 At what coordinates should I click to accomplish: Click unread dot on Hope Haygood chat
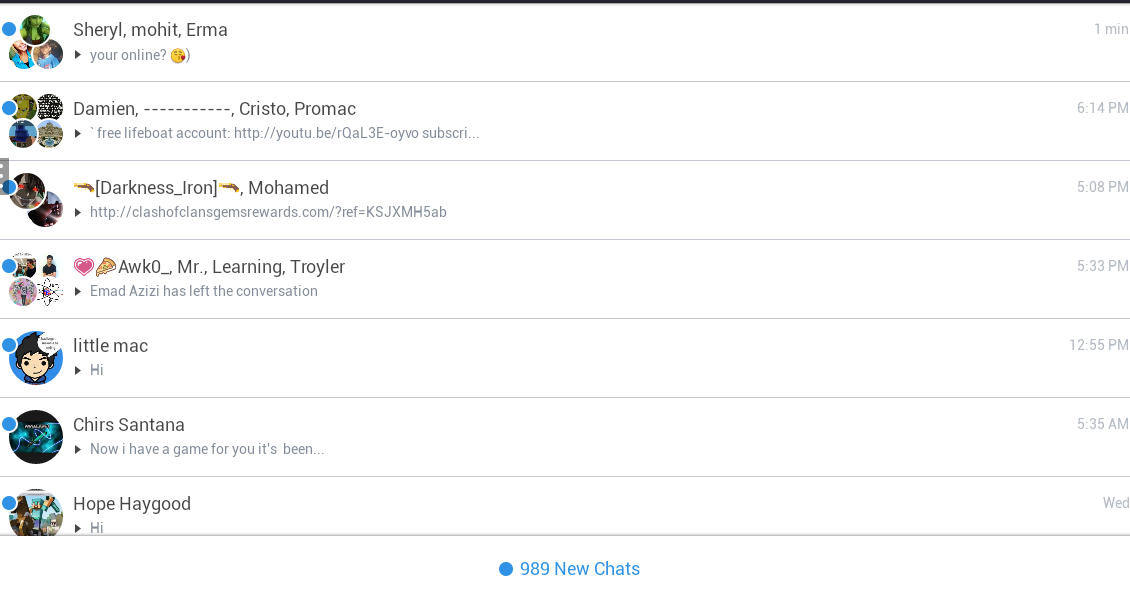click(x=9, y=503)
